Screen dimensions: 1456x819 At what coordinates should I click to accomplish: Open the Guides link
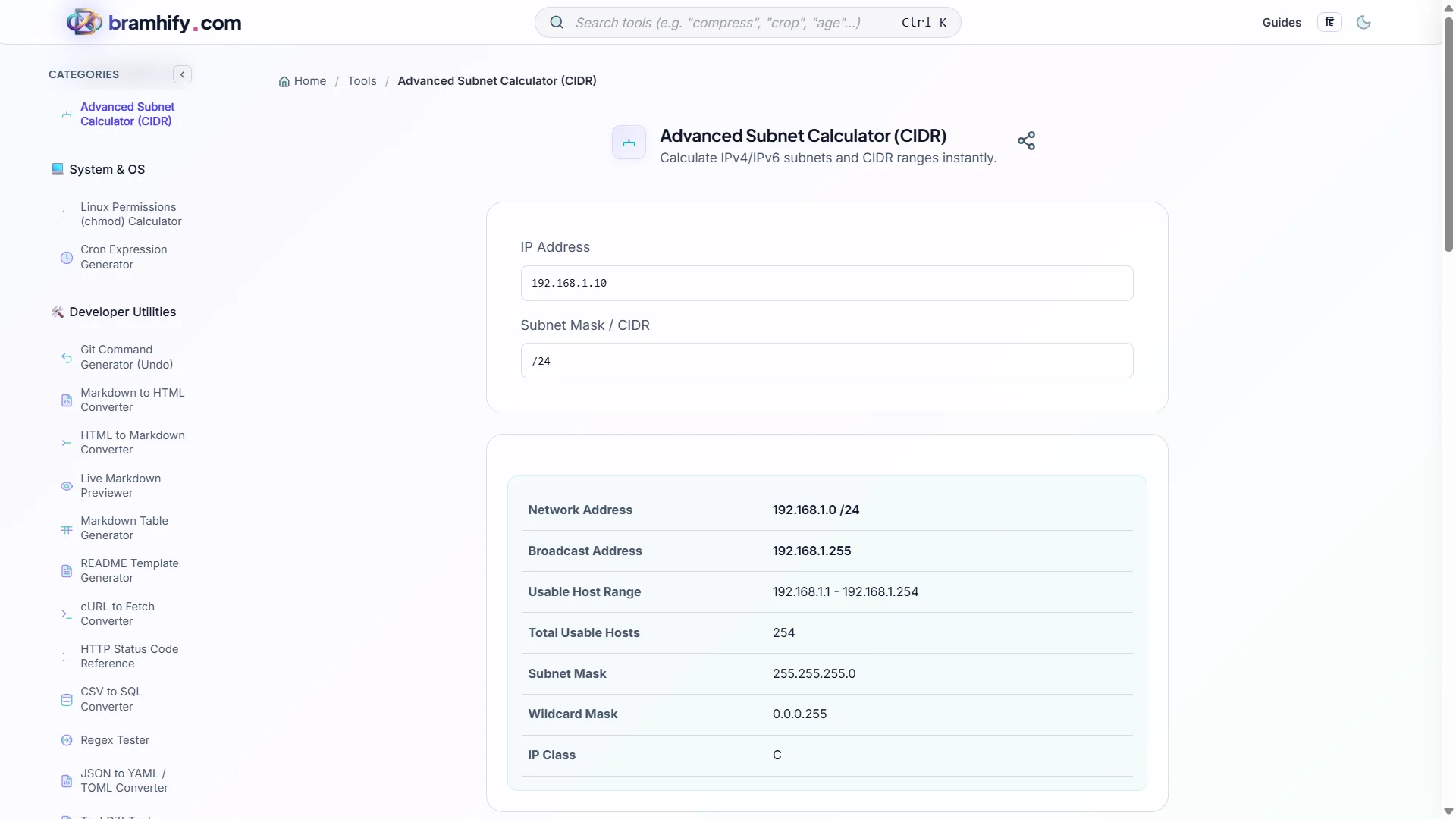(1282, 23)
